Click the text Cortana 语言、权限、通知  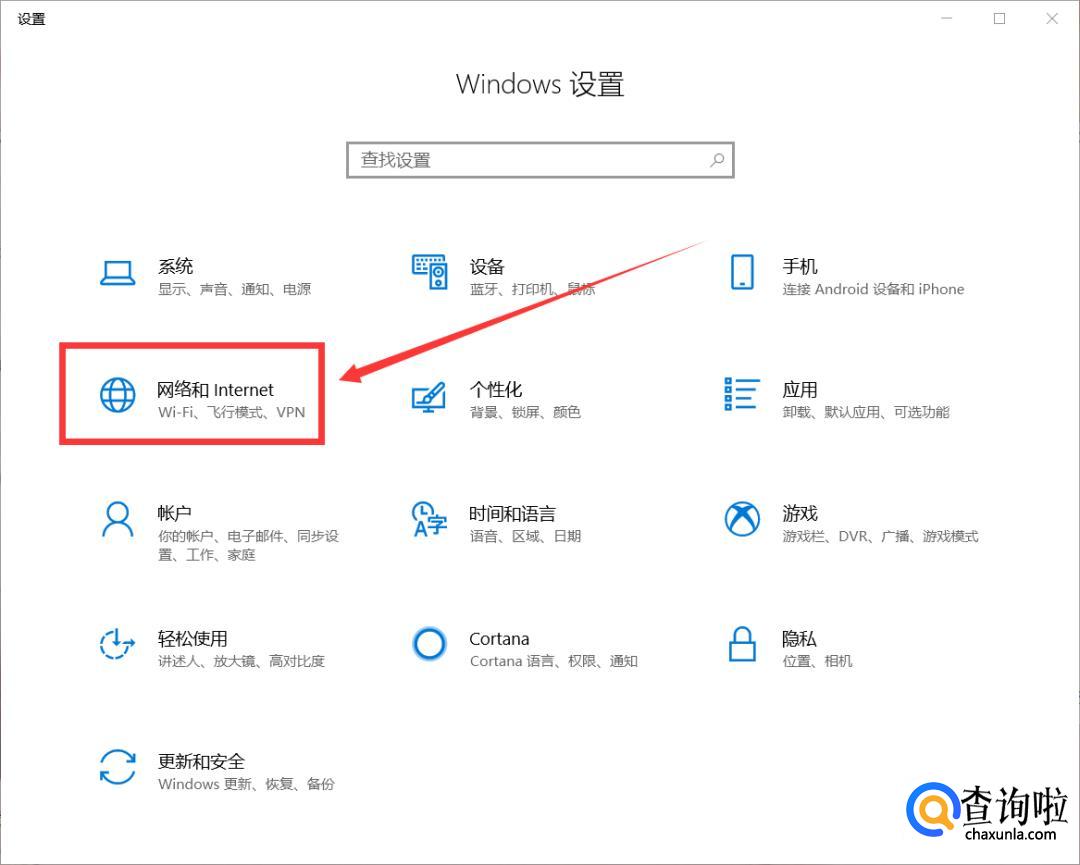pyautogui.click(x=554, y=661)
